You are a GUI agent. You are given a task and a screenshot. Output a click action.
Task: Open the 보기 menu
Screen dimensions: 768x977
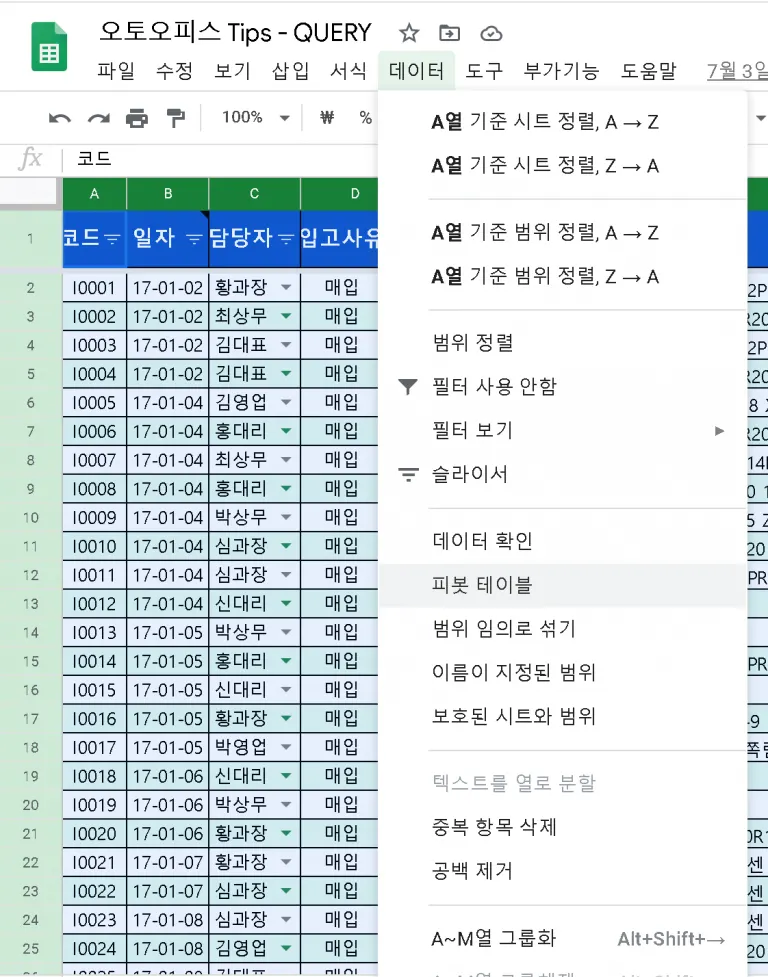[232, 70]
